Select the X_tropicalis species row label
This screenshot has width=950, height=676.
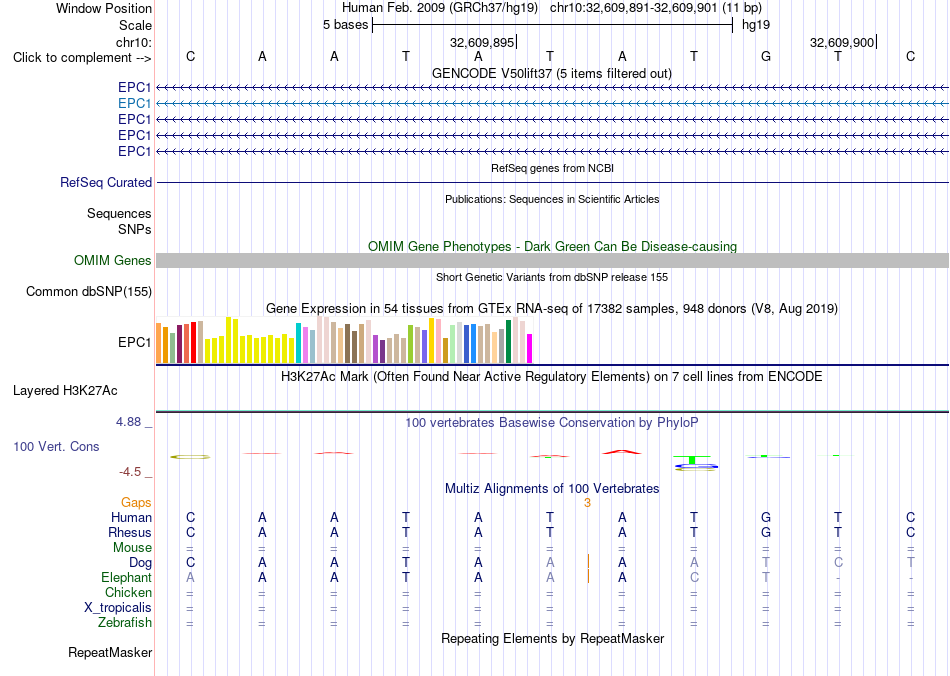pos(118,608)
